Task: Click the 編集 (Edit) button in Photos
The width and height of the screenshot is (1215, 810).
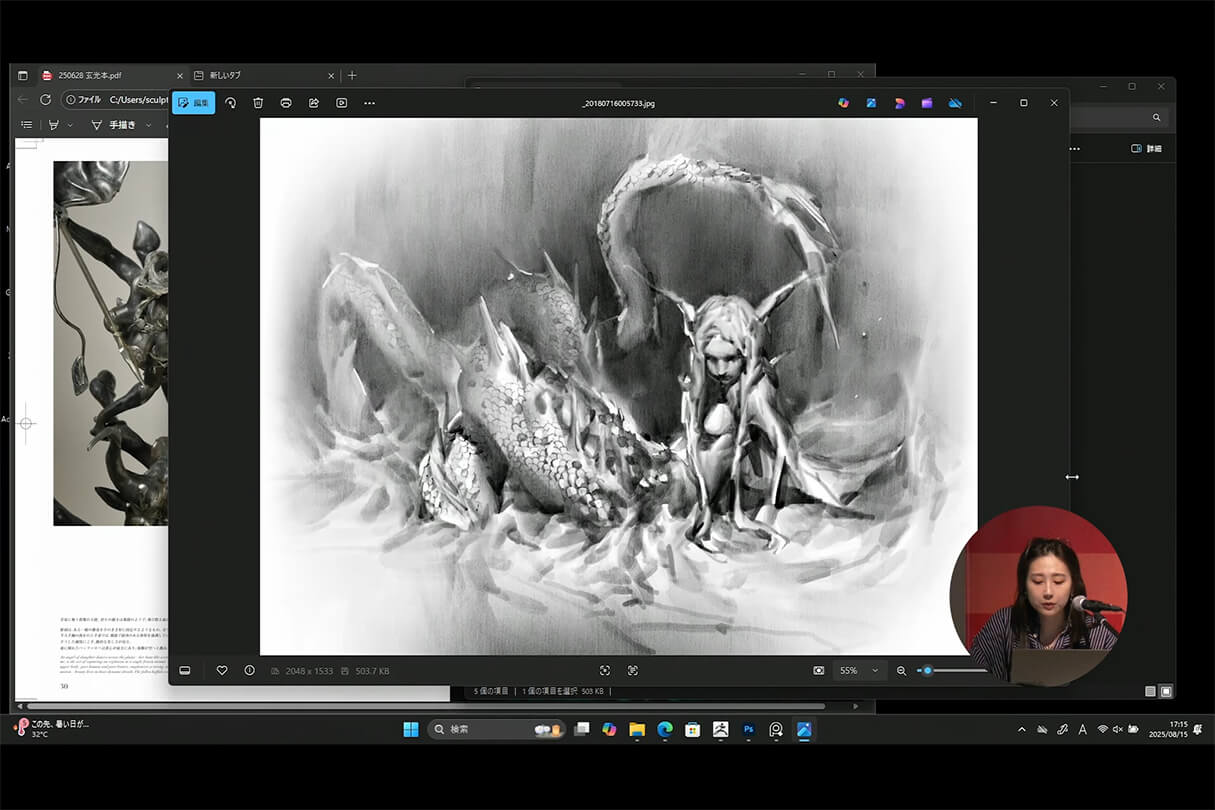Action: pyautogui.click(x=193, y=103)
